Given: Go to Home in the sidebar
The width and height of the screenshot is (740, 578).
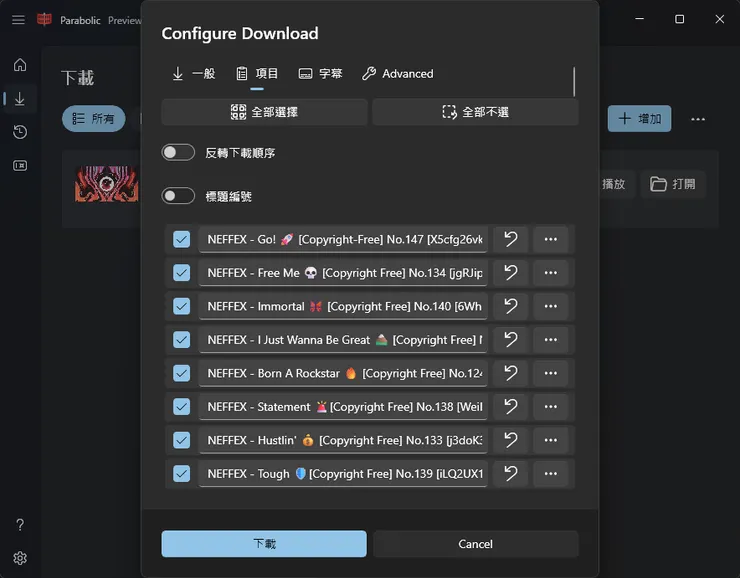Looking at the screenshot, I should pyautogui.click(x=20, y=65).
